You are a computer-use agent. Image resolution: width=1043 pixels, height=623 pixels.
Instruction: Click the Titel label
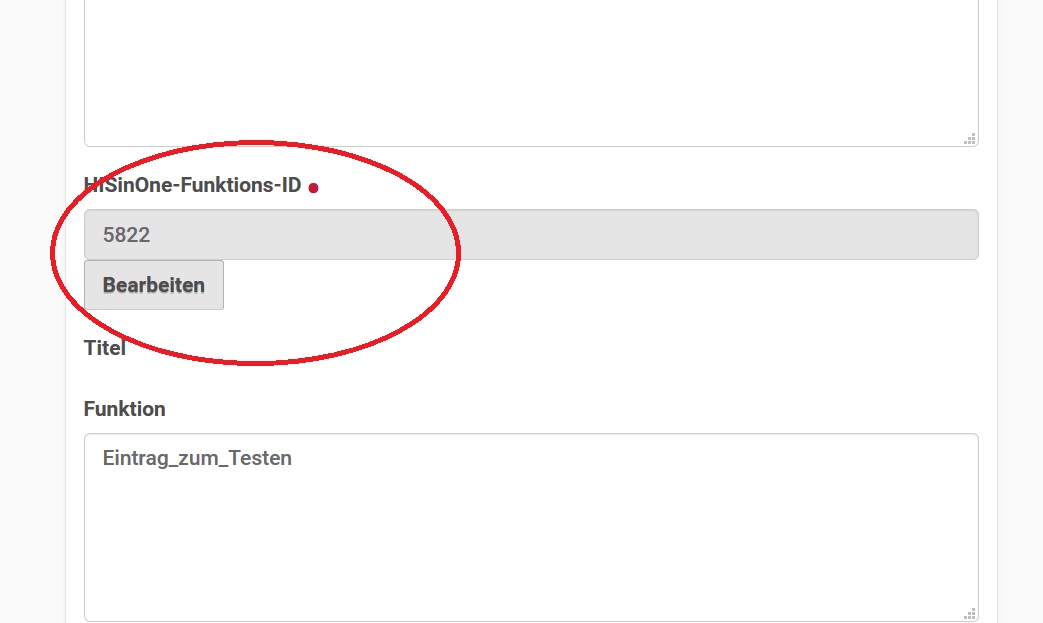(x=104, y=348)
